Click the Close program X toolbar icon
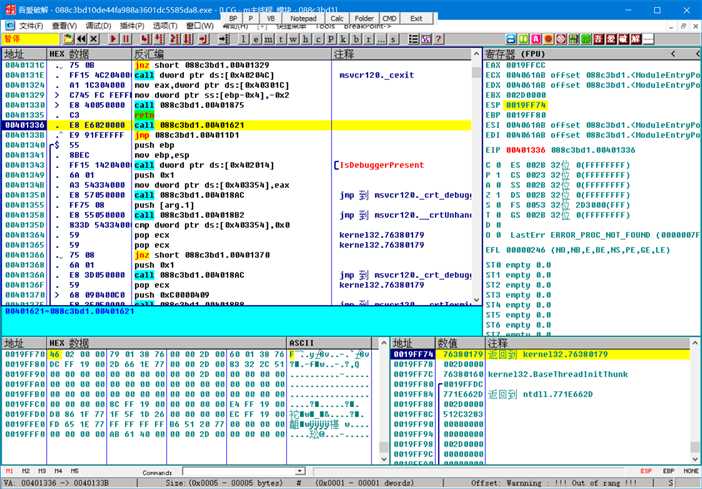Image resolution: width=702 pixels, height=489 pixels. coord(94,39)
